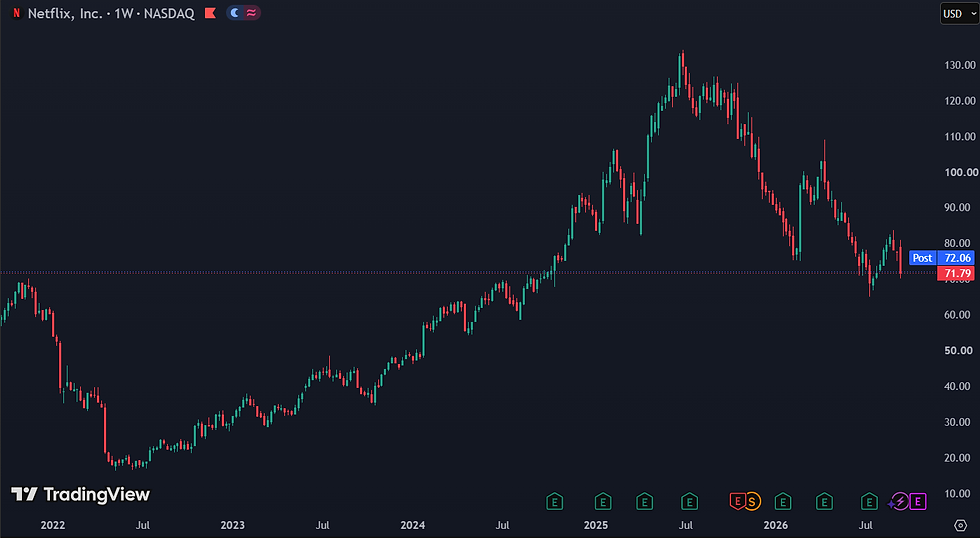Open the USD currency dropdown
This screenshot has height=538, width=980.
(959, 13)
